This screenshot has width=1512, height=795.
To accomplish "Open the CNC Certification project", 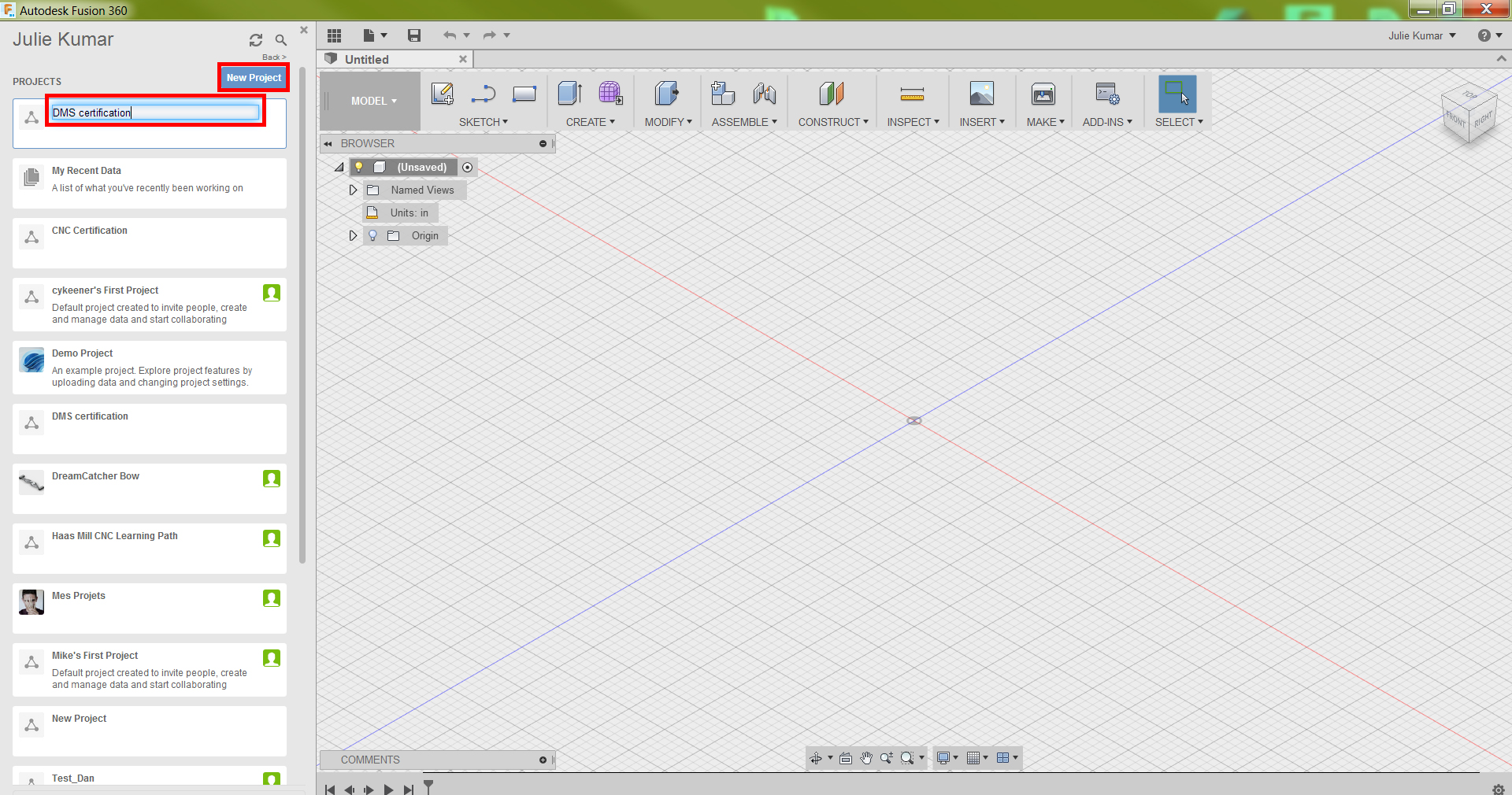I will click(x=150, y=243).
